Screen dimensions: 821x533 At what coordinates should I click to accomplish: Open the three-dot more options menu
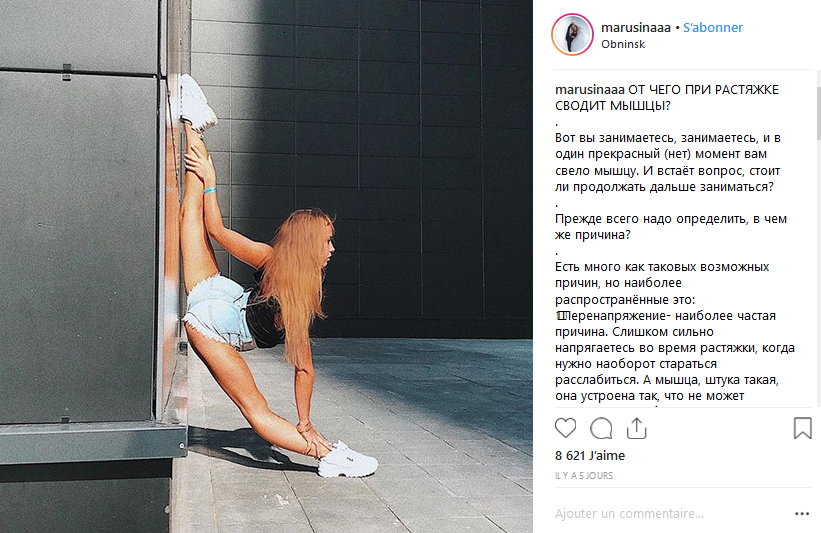coord(802,514)
